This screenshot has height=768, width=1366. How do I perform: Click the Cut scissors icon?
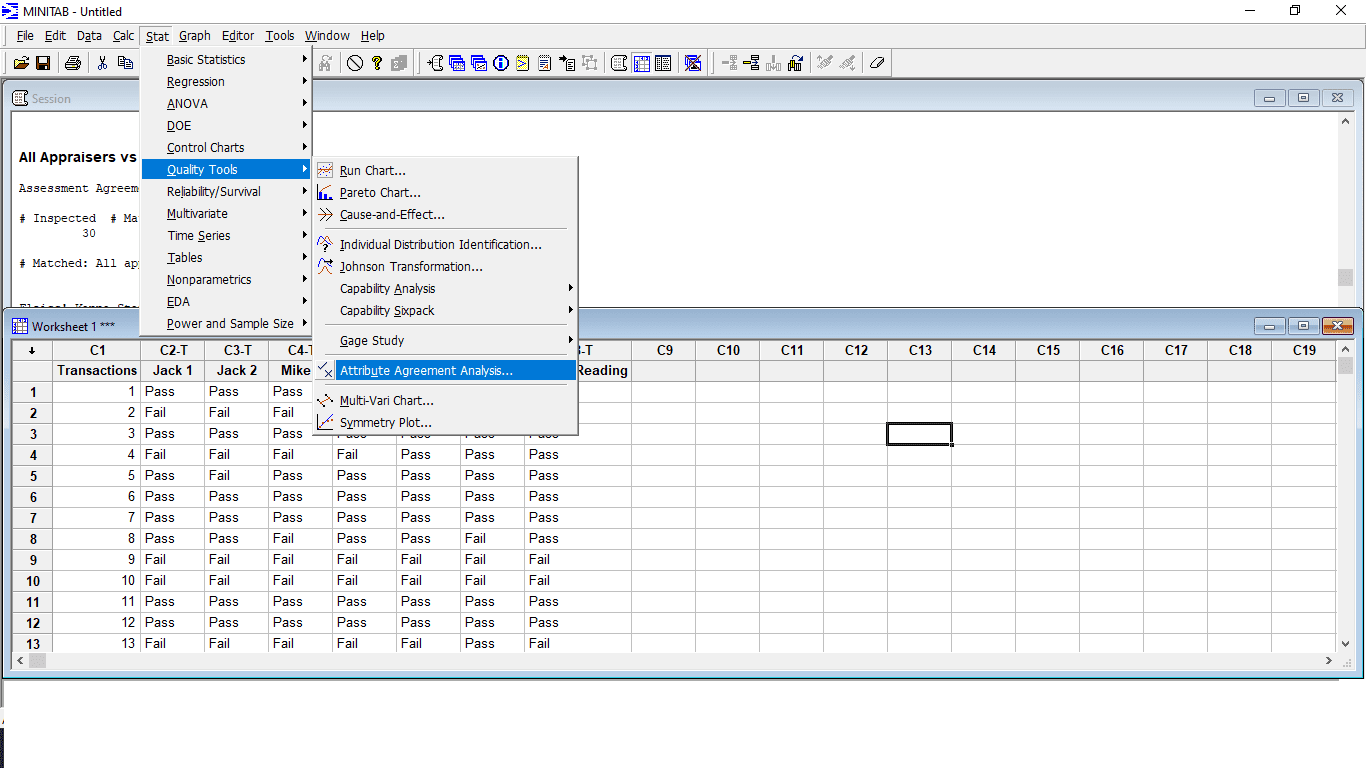click(102, 63)
